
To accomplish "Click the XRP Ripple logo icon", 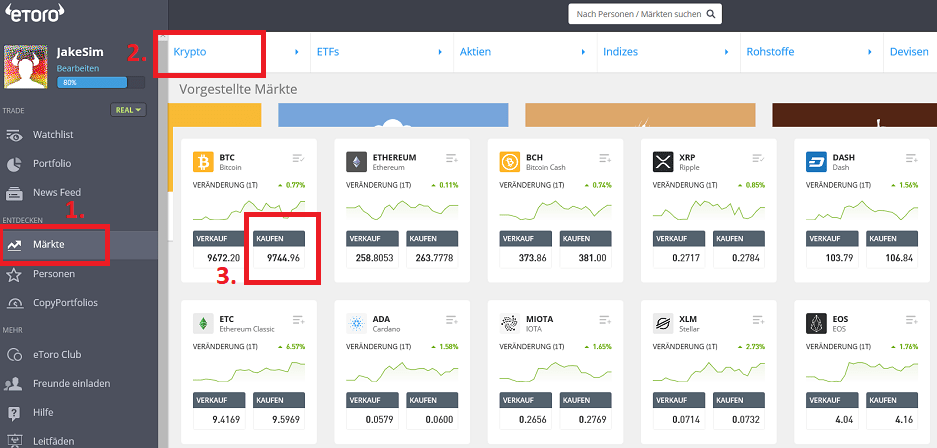I will (x=663, y=162).
